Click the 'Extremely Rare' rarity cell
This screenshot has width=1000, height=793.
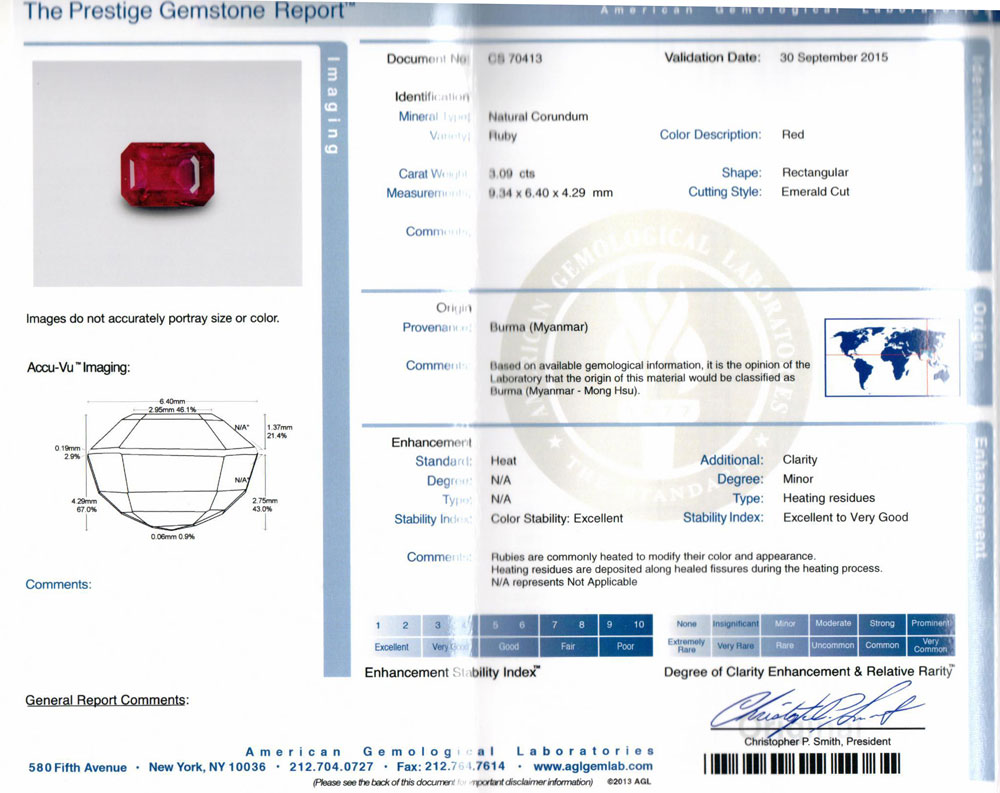coord(687,645)
